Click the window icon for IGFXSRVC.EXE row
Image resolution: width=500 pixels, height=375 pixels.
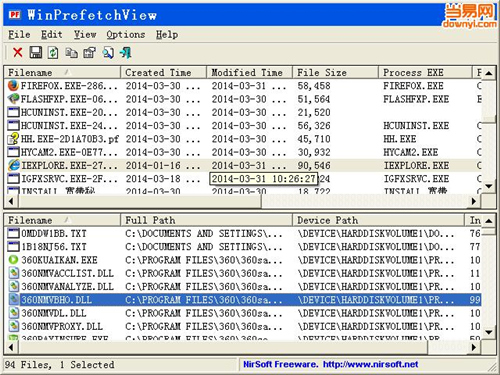pos(13,179)
